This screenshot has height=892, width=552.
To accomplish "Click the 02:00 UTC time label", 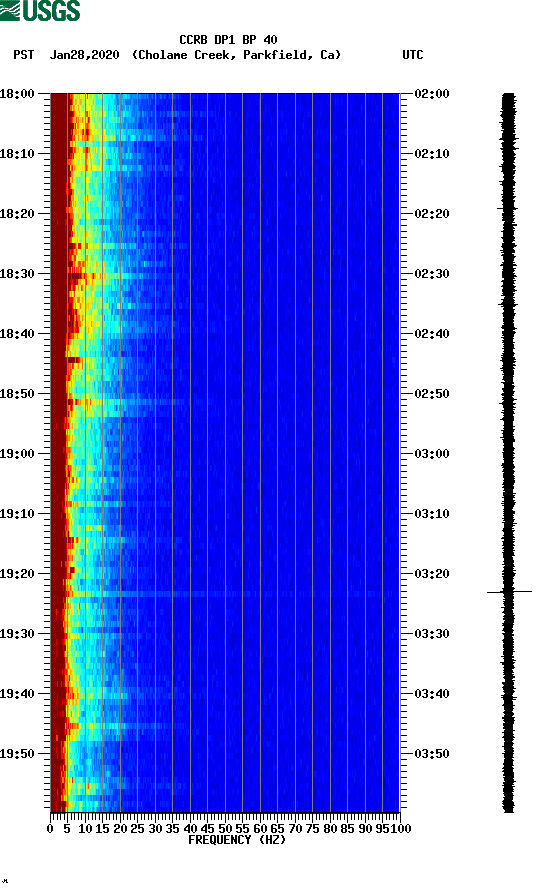I will pyautogui.click(x=432, y=94).
